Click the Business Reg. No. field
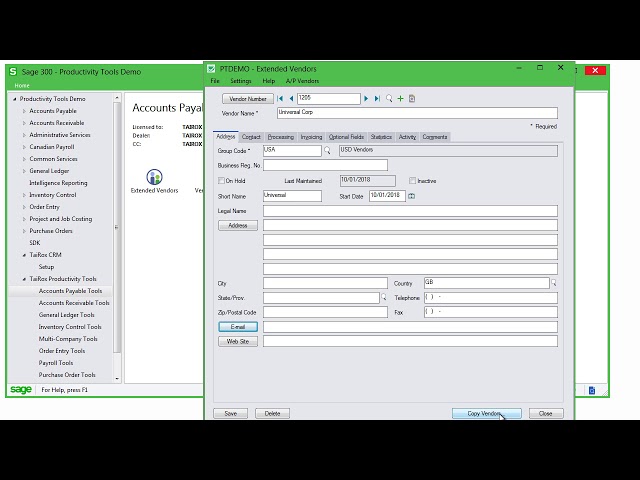The height and width of the screenshot is (480, 640). tap(325, 165)
